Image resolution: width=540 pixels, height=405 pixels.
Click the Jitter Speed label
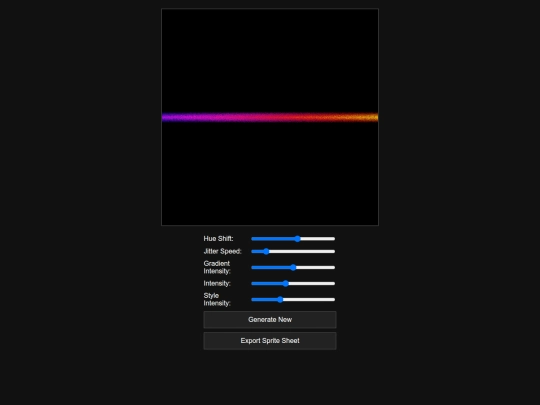click(222, 251)
